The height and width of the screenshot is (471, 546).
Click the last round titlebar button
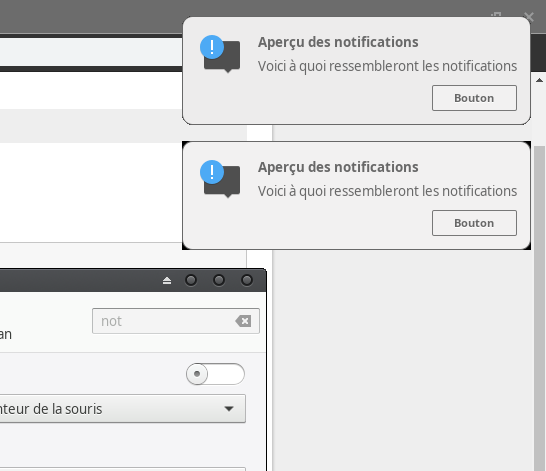[x=247, y=280]
